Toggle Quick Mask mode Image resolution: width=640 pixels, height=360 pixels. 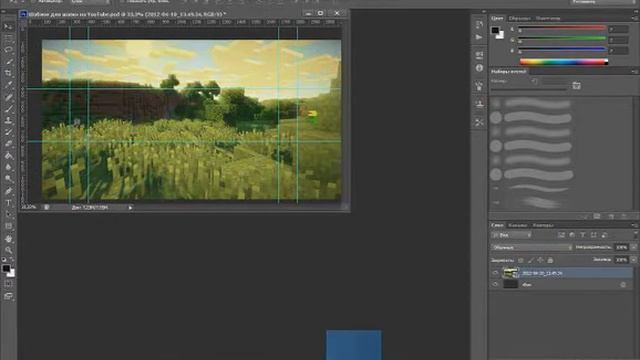click(x=8, y=284)
